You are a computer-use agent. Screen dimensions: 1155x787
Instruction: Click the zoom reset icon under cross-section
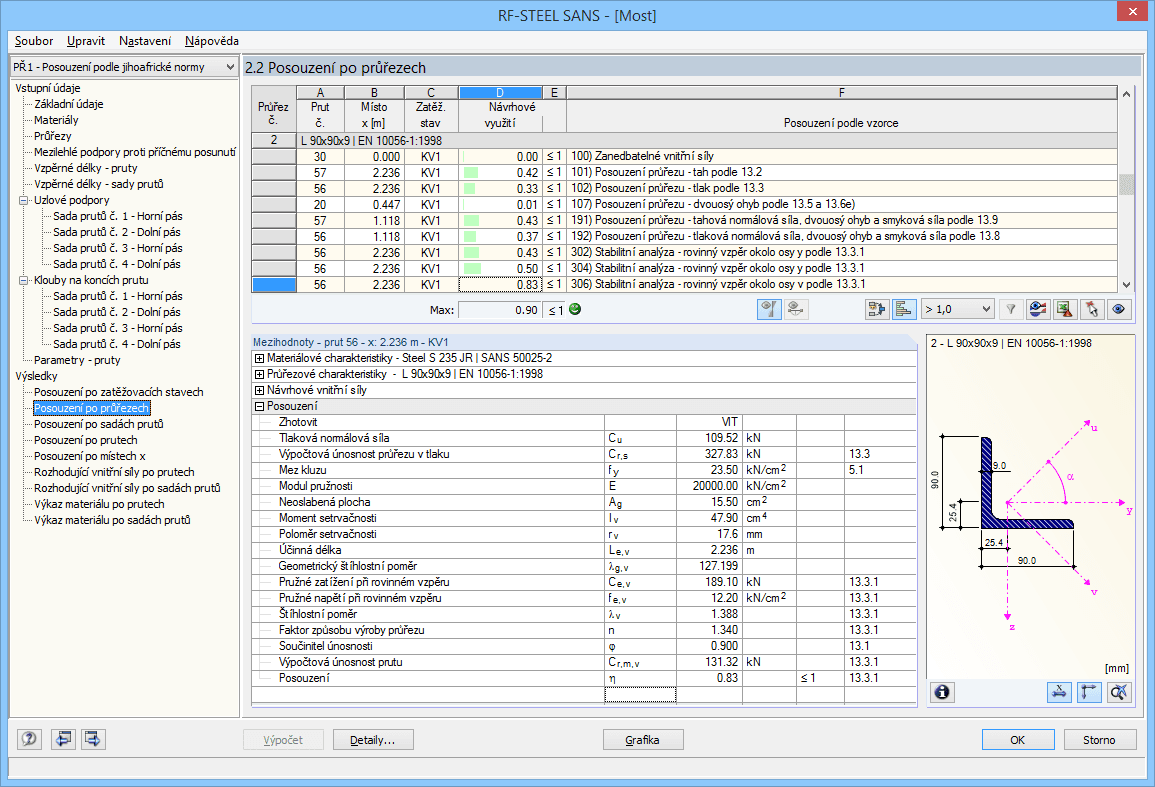click(x=1119, y=692)
